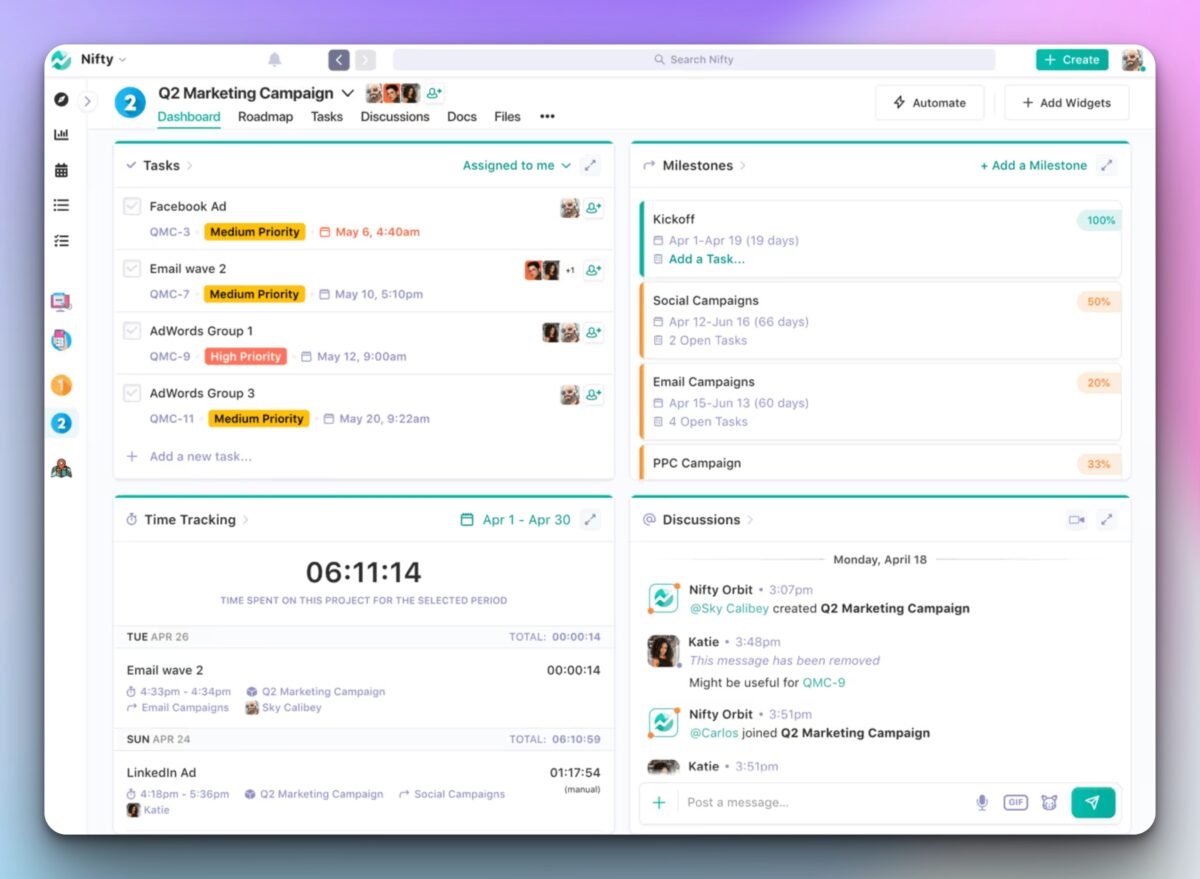Record a voice message with the microphone icon
Screen dimensions: 1200x879
(981, 802)
